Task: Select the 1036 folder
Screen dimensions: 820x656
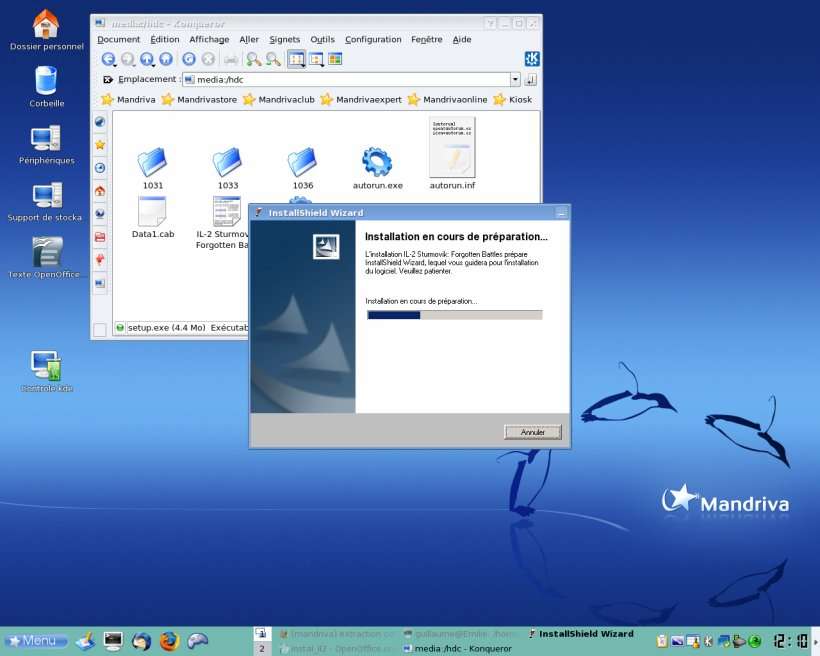Action: tap(303, 168)
